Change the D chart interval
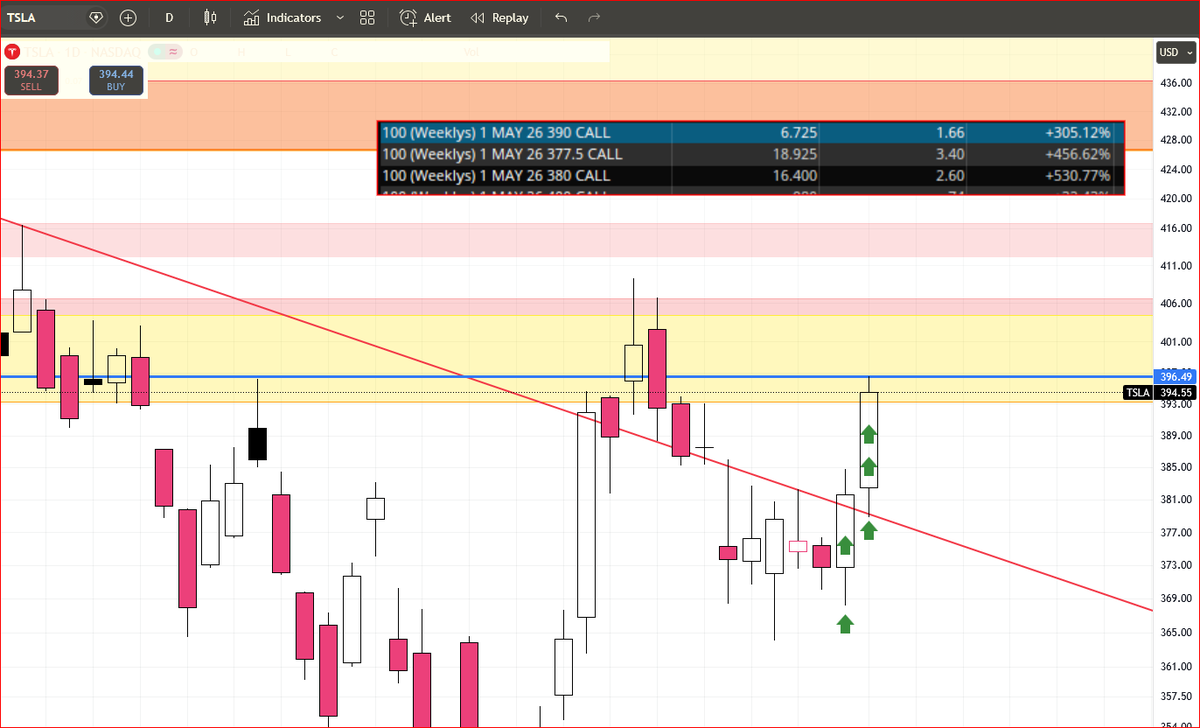Screen dimensions: 1200x728 (169, 18)
